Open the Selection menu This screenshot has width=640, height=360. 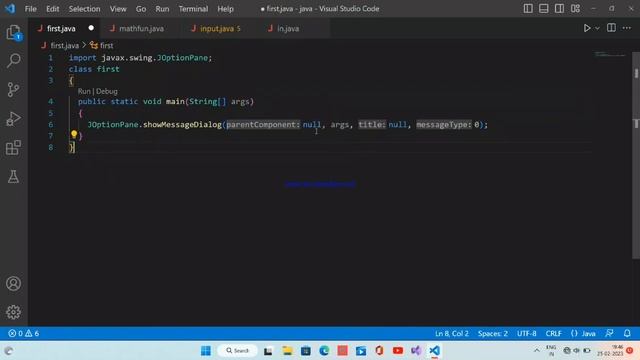84,9
